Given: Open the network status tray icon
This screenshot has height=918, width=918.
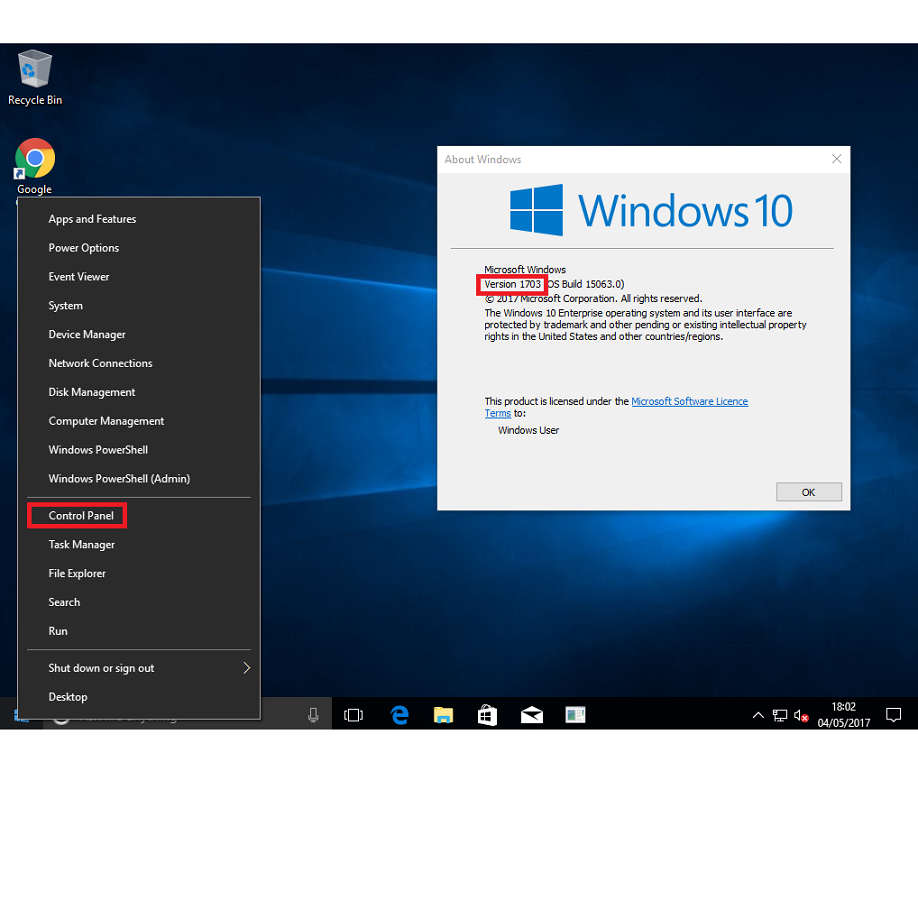Looking at the screenshot, I should point(780,716).
